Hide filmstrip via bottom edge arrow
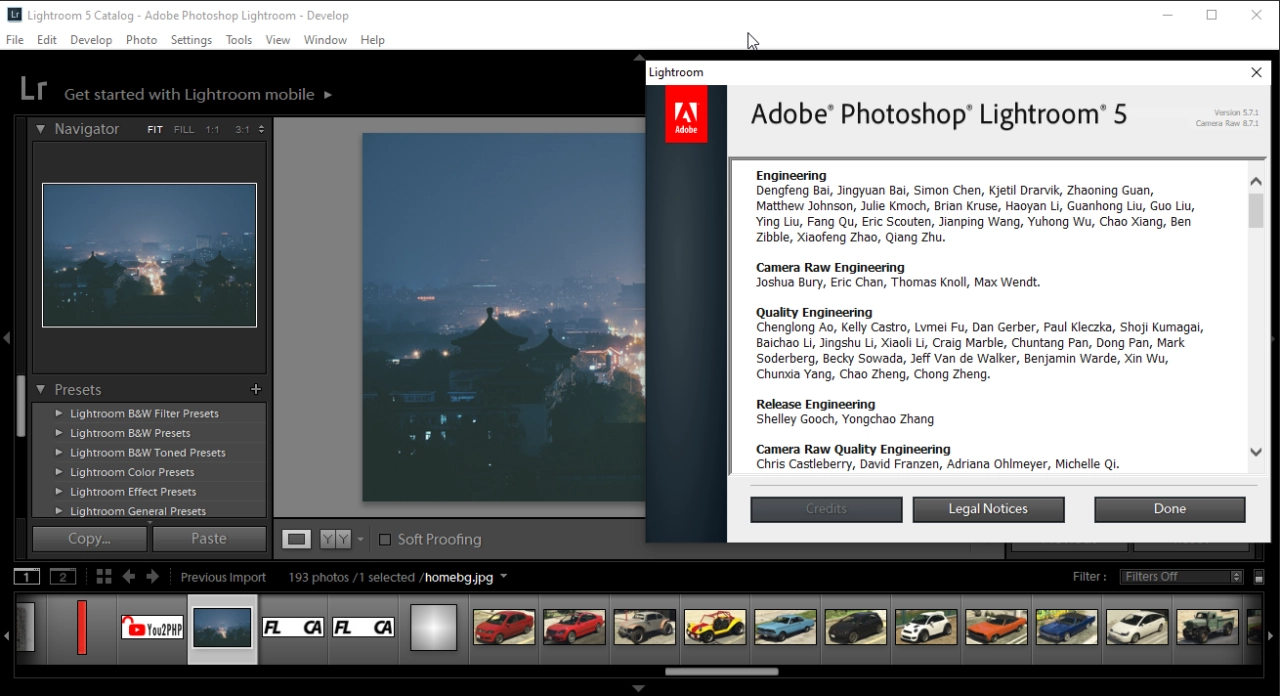Image resolution: width=1280 pixels, height=696 pixels. pyautogui.click(x=639, y=688)
